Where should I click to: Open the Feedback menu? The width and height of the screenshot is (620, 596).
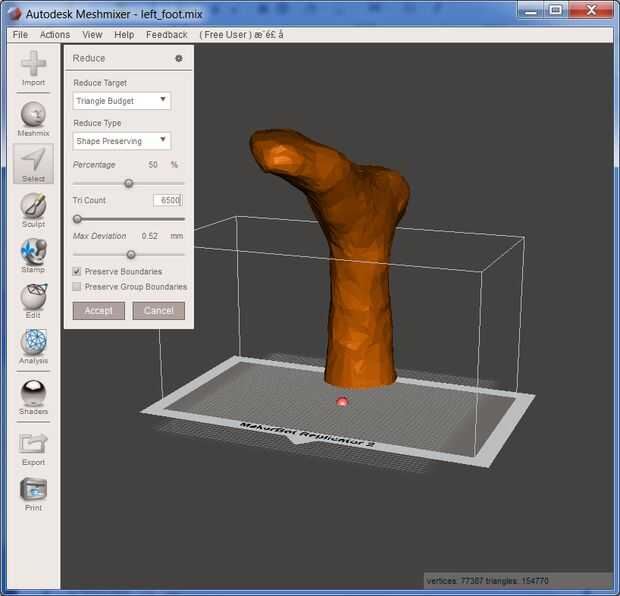coord(166,35)
